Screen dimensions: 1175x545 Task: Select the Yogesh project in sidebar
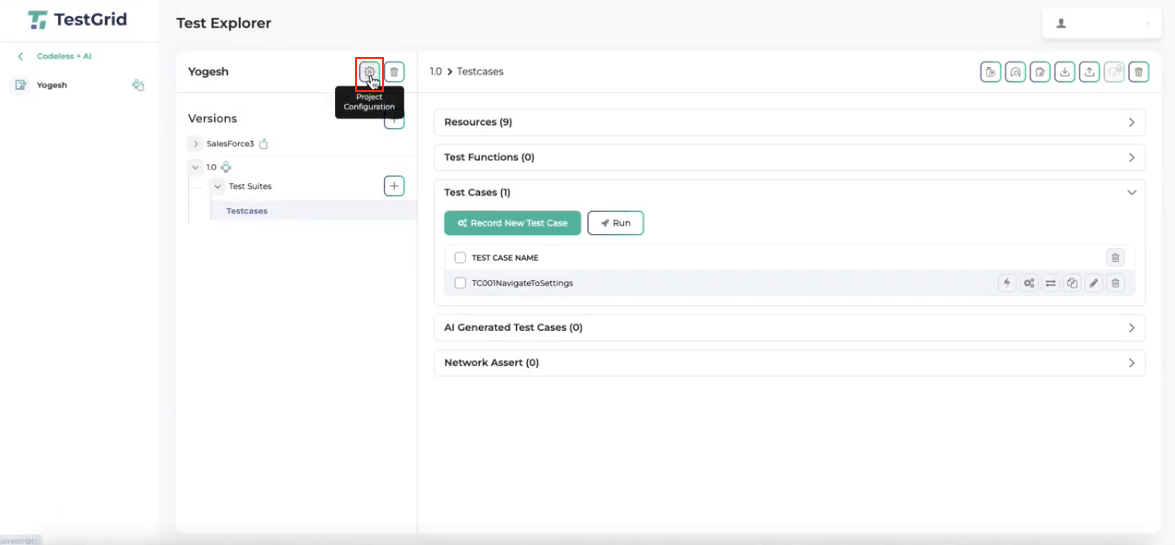coord(52,85)
